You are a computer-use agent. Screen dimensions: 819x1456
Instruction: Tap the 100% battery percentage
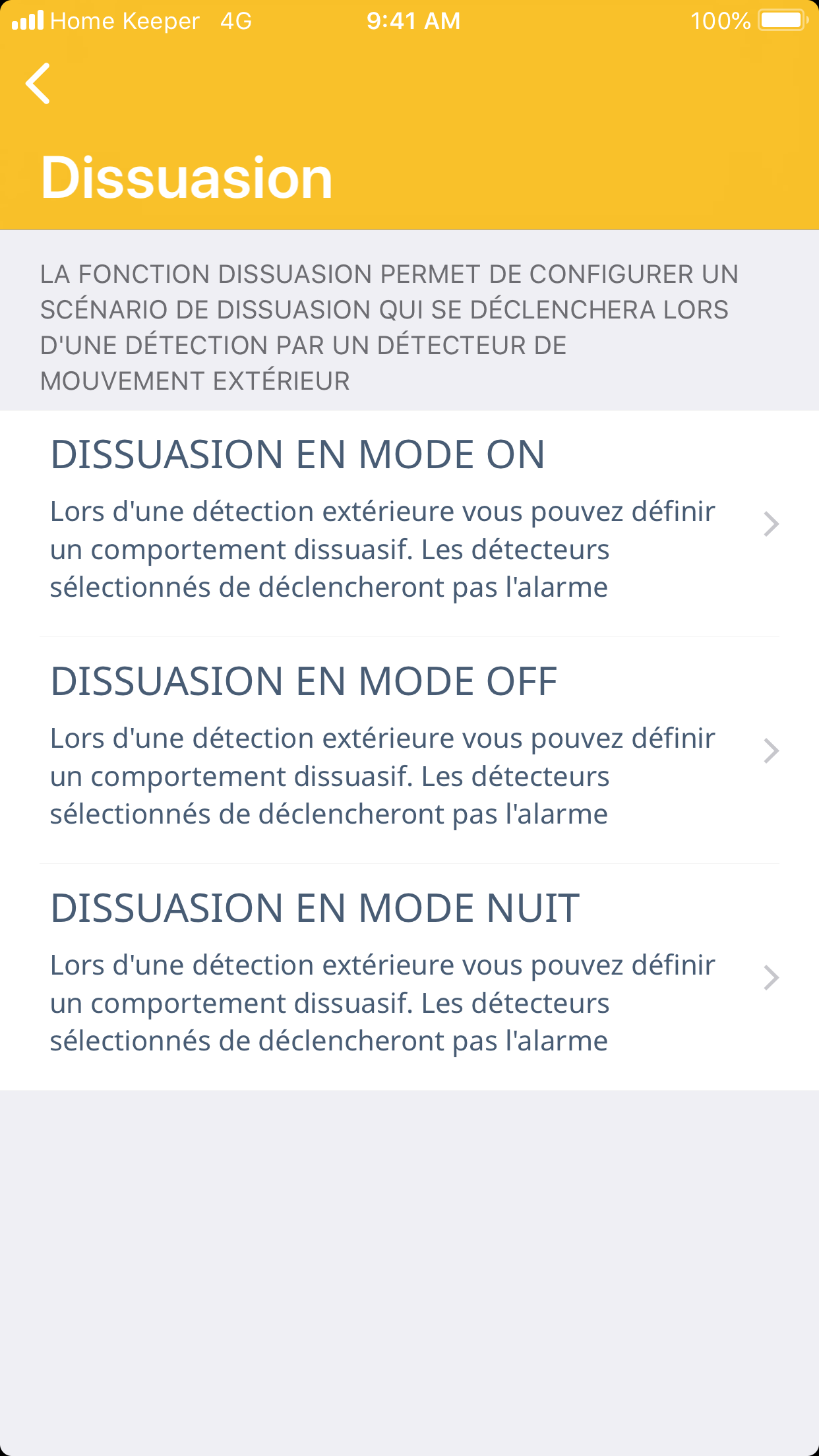click(720, 21)
